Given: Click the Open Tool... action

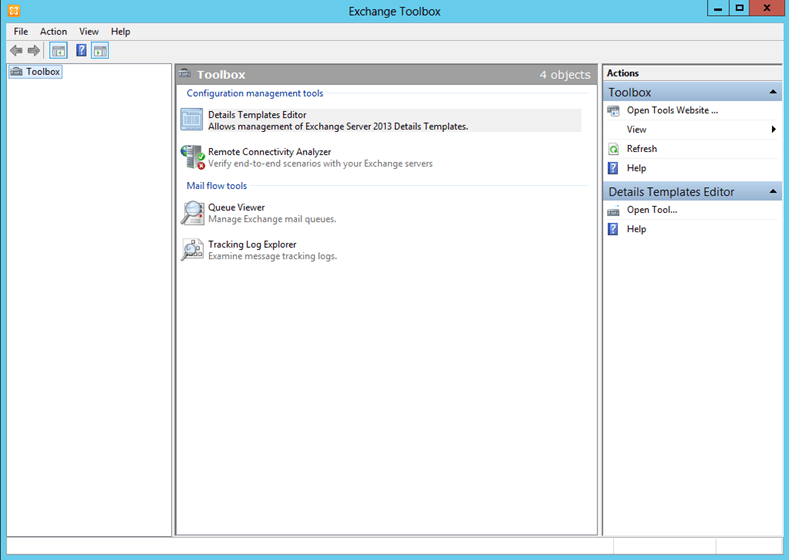Looking at the screenshot, I should click(x=652, y=210).
